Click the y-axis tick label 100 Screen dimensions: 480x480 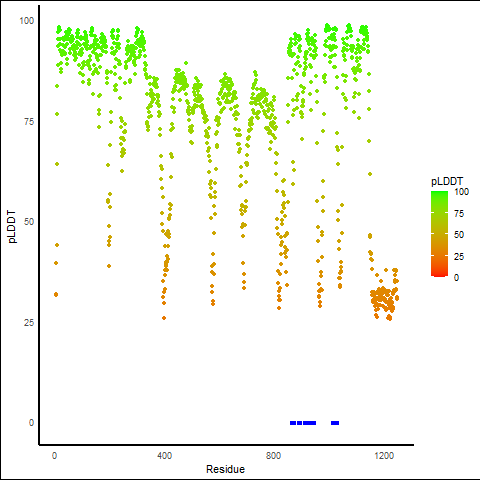pyautogui.click(x=27, y=21)
